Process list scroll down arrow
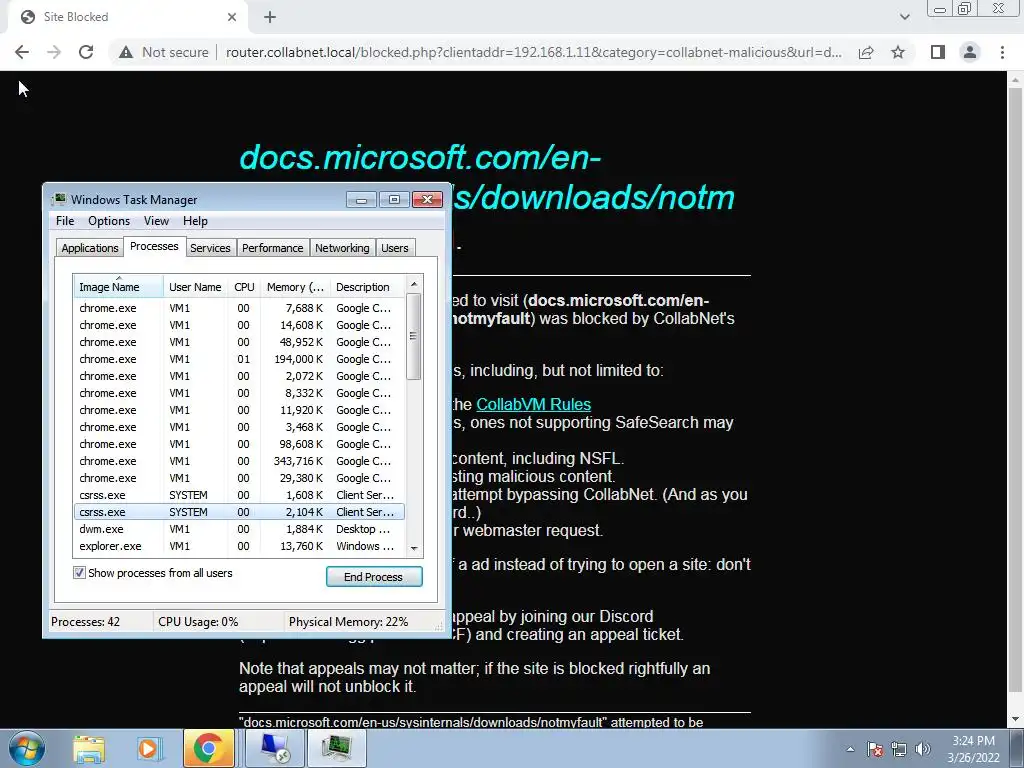The height and width of the screenshot is (768, 1024). click(x=414, y=549)
